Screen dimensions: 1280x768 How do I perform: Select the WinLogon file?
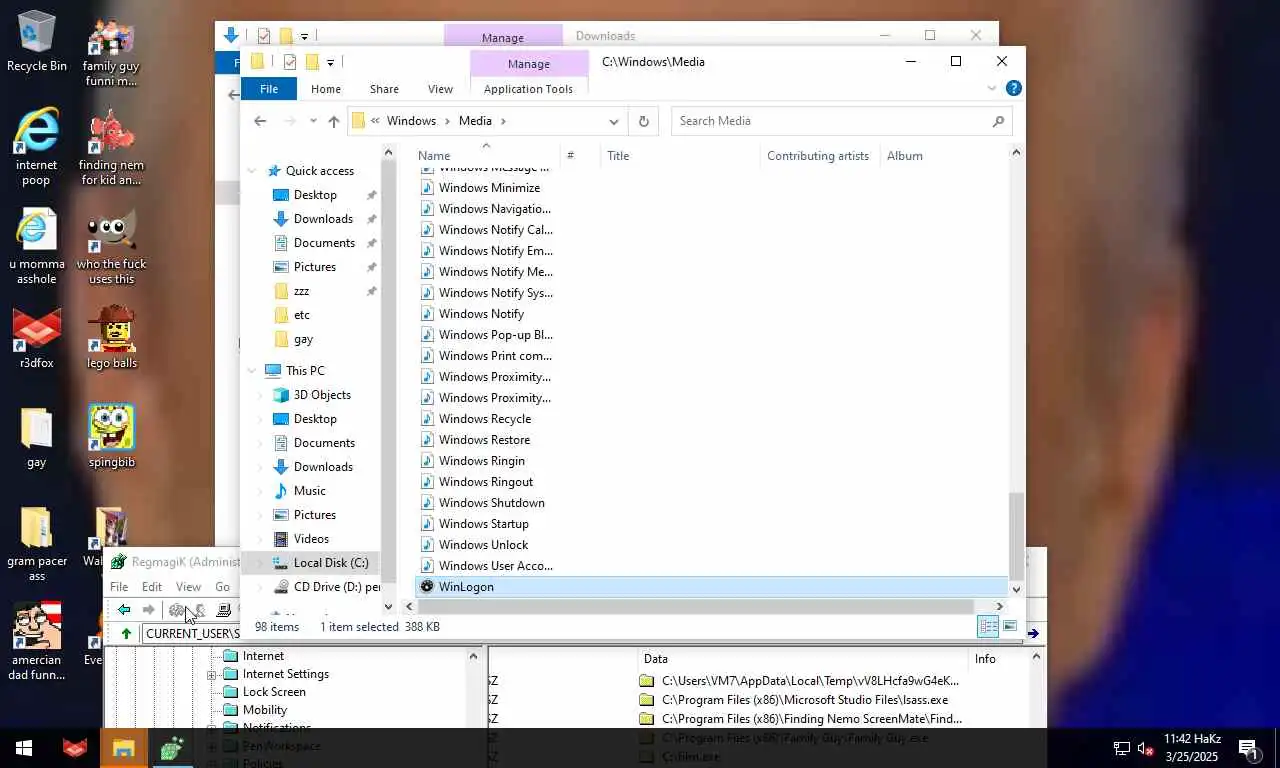[711, 587]
